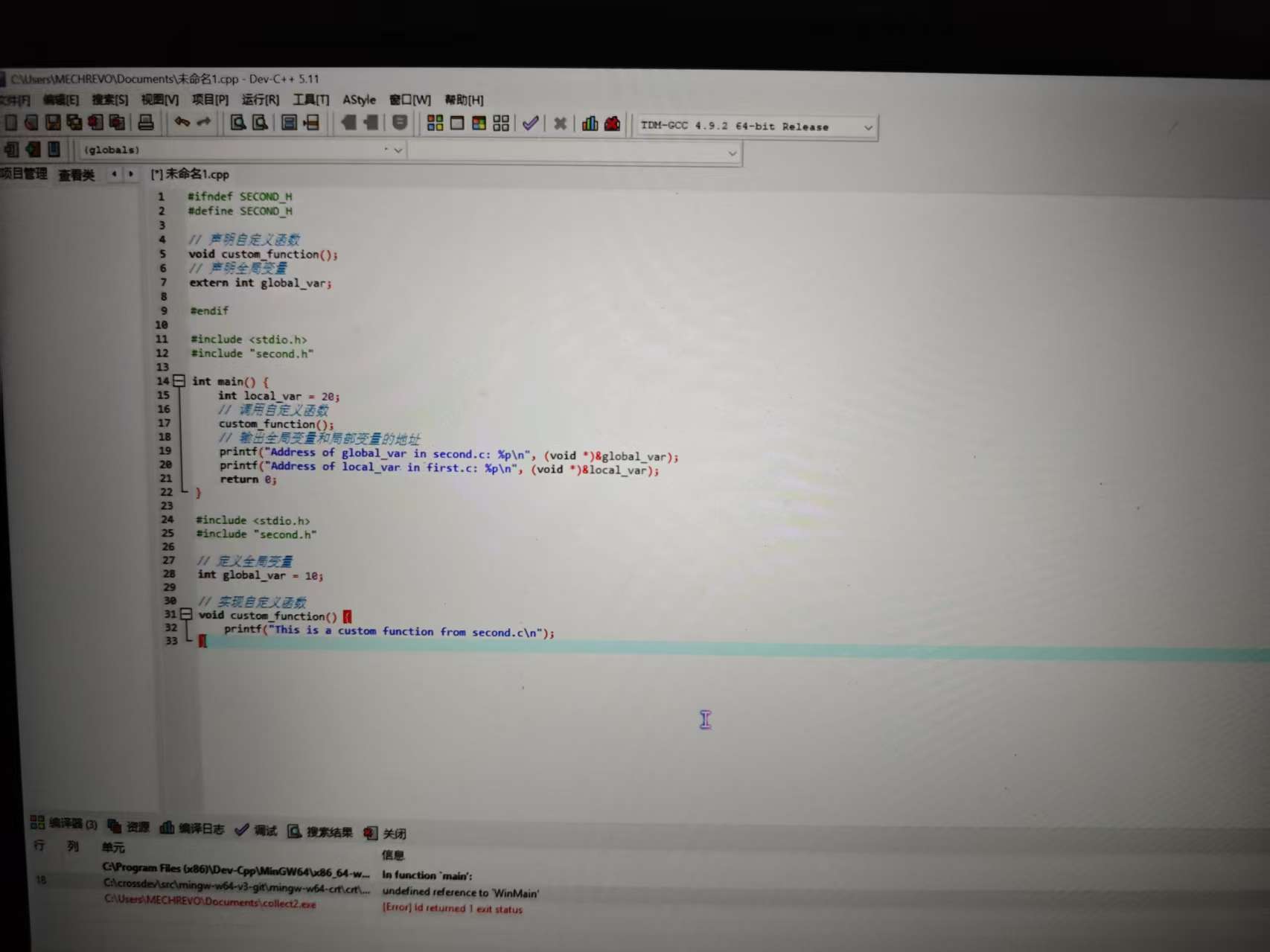1270x952 pixels.
Task: Click the Replace toolbar icon
Action: (261, 123)
